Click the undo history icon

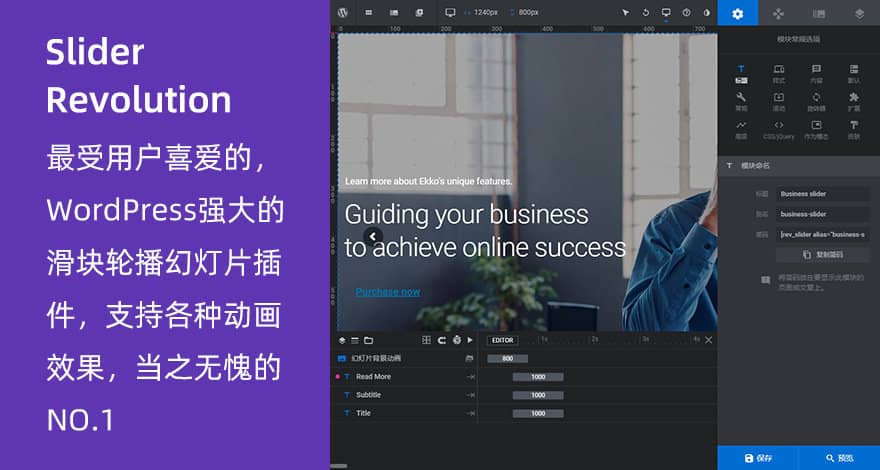click(x=645, y=12)
